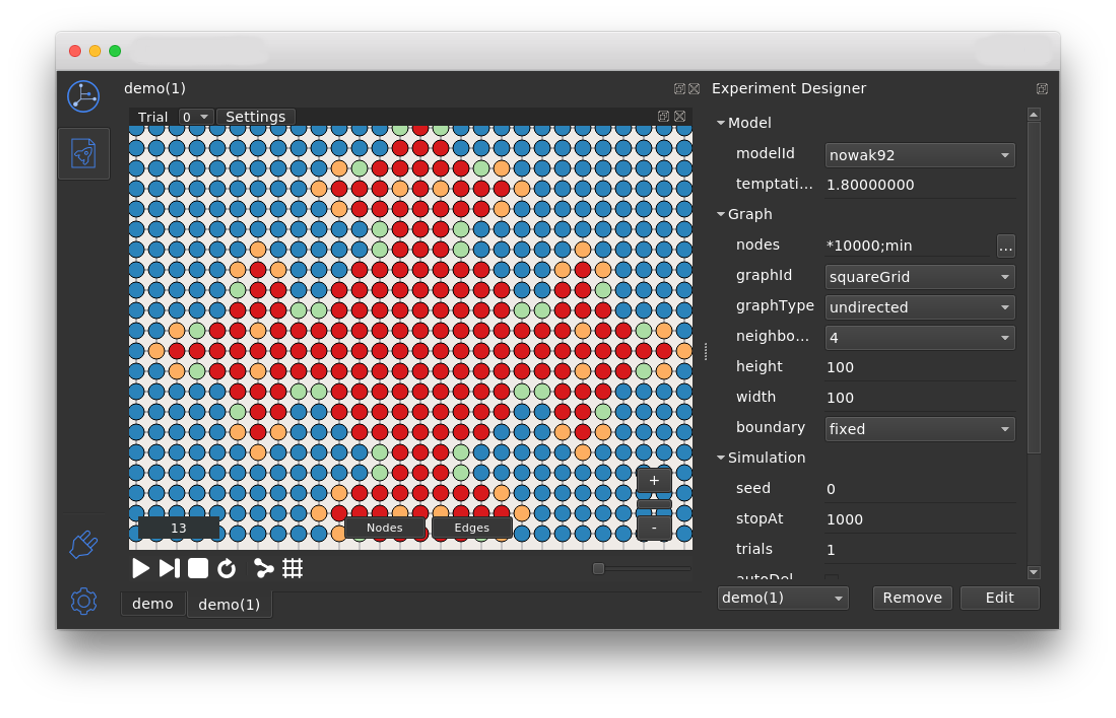Screen dimensions: 1116x718
Task: Click the stop simulation icon
Action: pos(198,569)
